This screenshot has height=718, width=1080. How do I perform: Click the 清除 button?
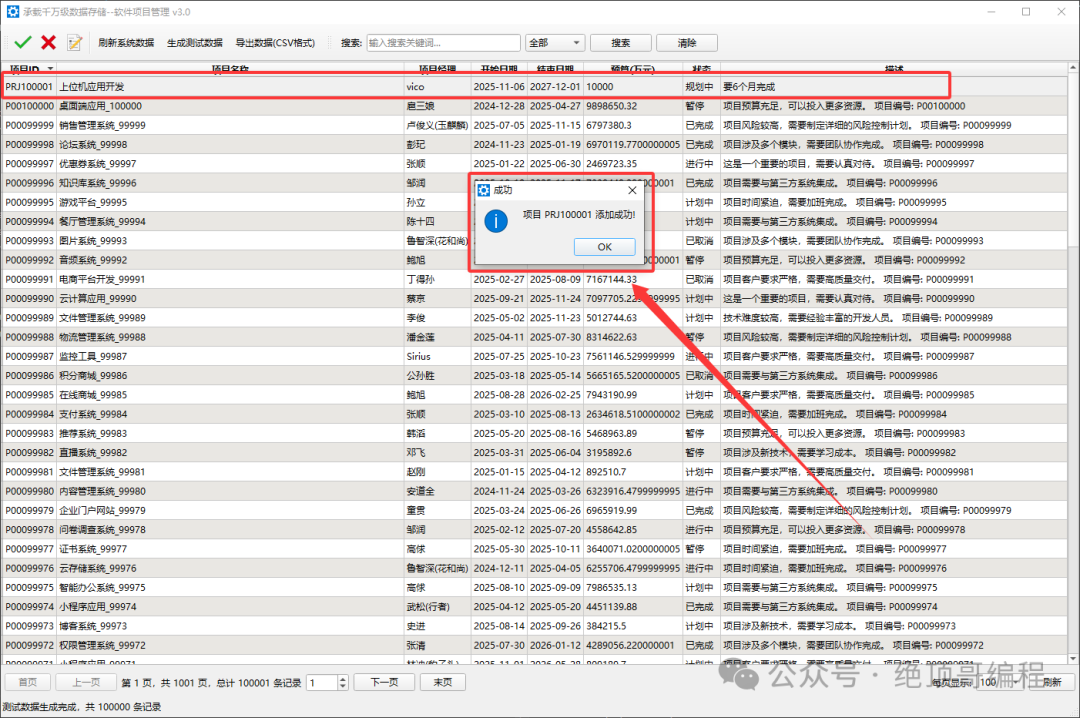click(687, 43)
